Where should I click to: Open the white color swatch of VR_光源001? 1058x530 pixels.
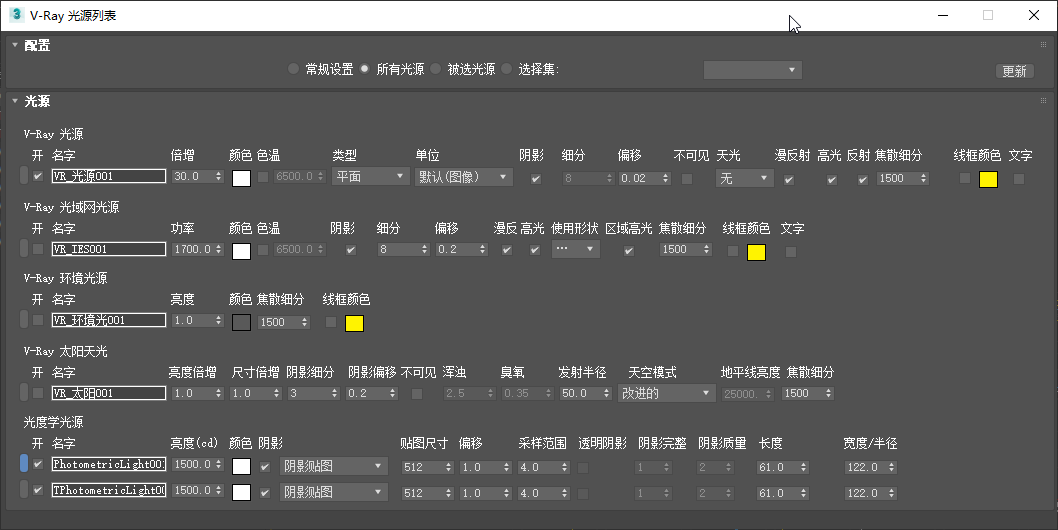(x=242, y=178)
